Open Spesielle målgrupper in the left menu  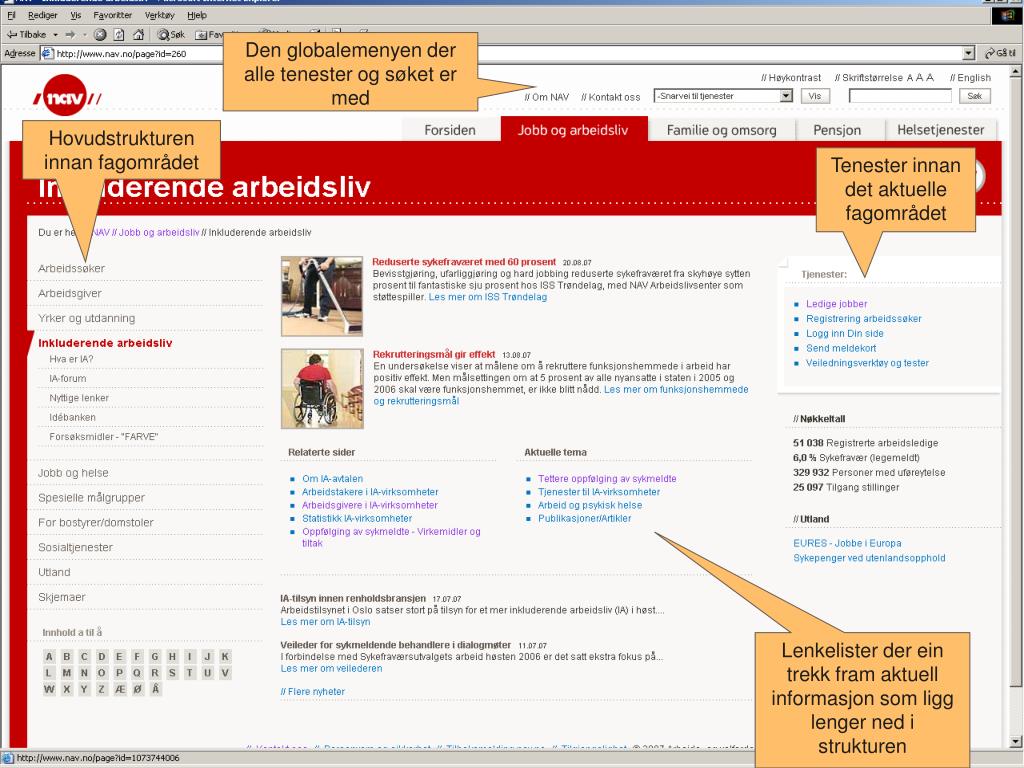(91, 498)
